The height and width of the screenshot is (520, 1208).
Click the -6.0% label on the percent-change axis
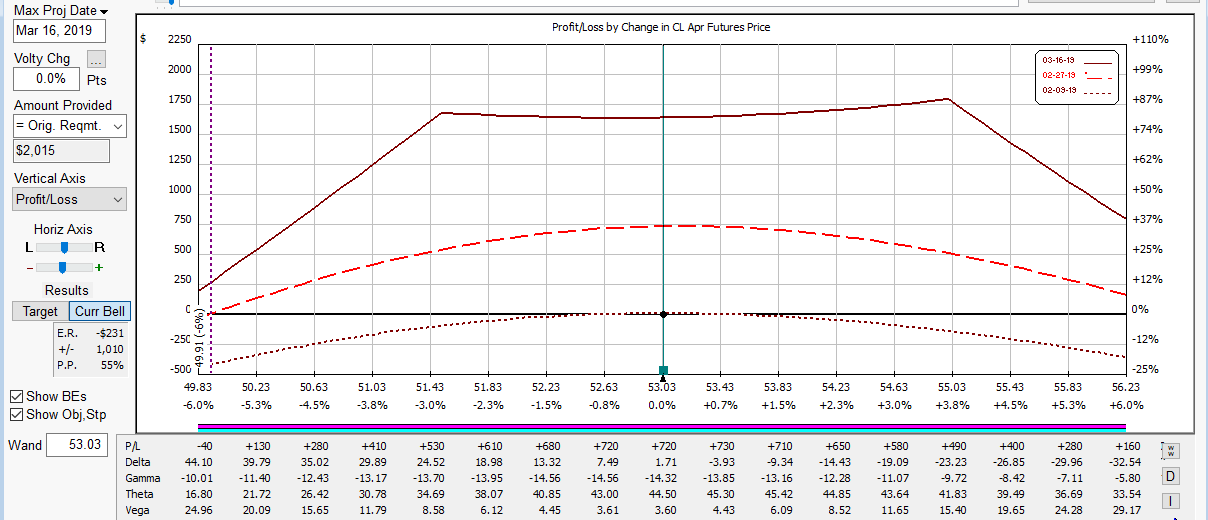point(199,406)
